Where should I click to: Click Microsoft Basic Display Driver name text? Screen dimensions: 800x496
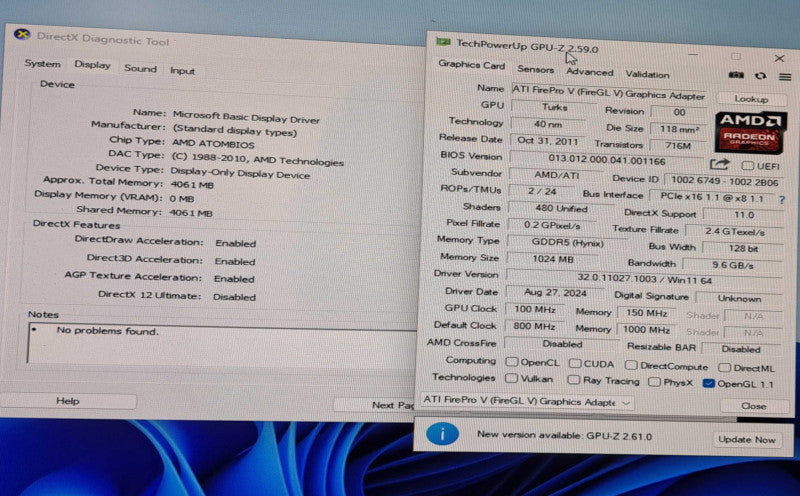(x=246, y=117)
